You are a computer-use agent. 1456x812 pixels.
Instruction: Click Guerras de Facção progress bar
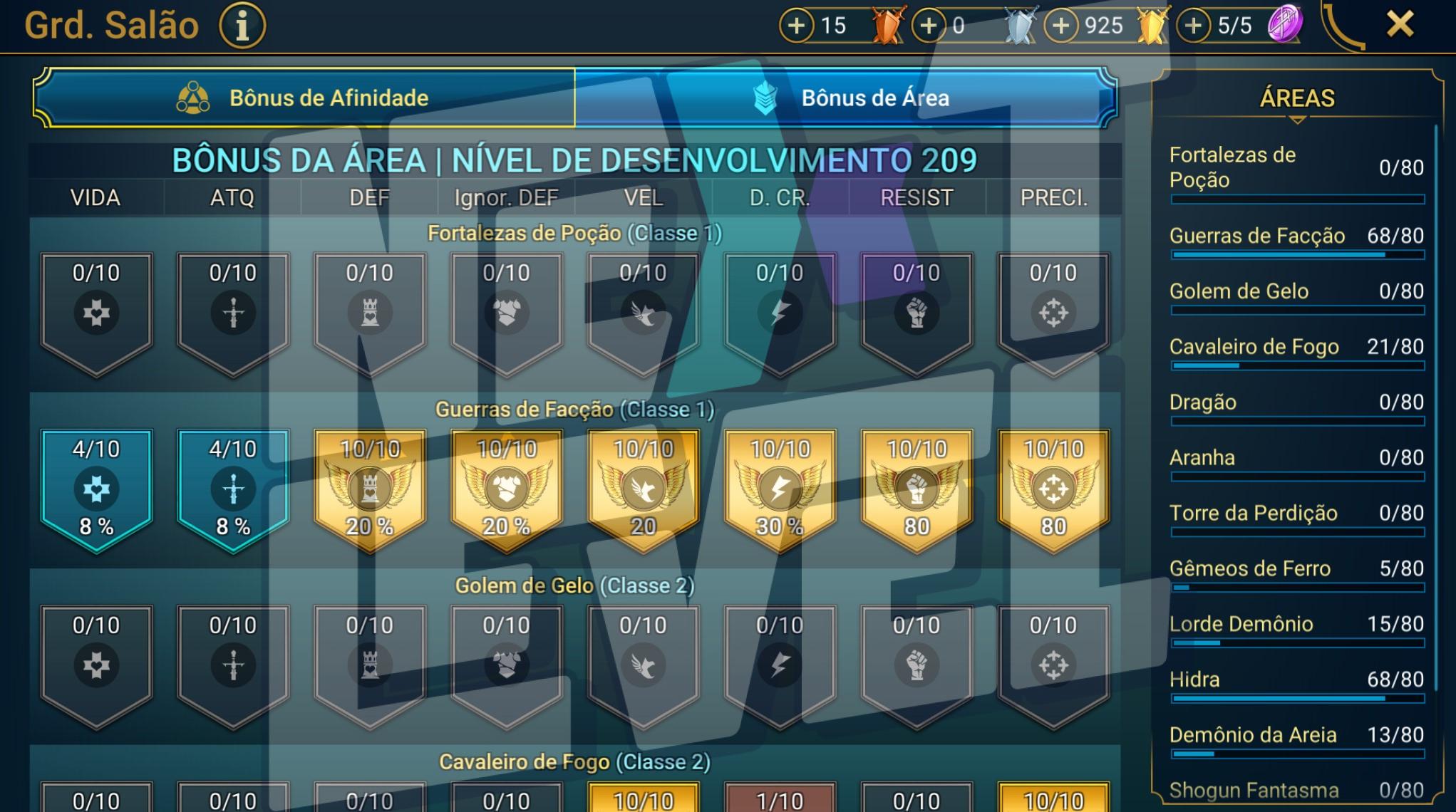1297,254
